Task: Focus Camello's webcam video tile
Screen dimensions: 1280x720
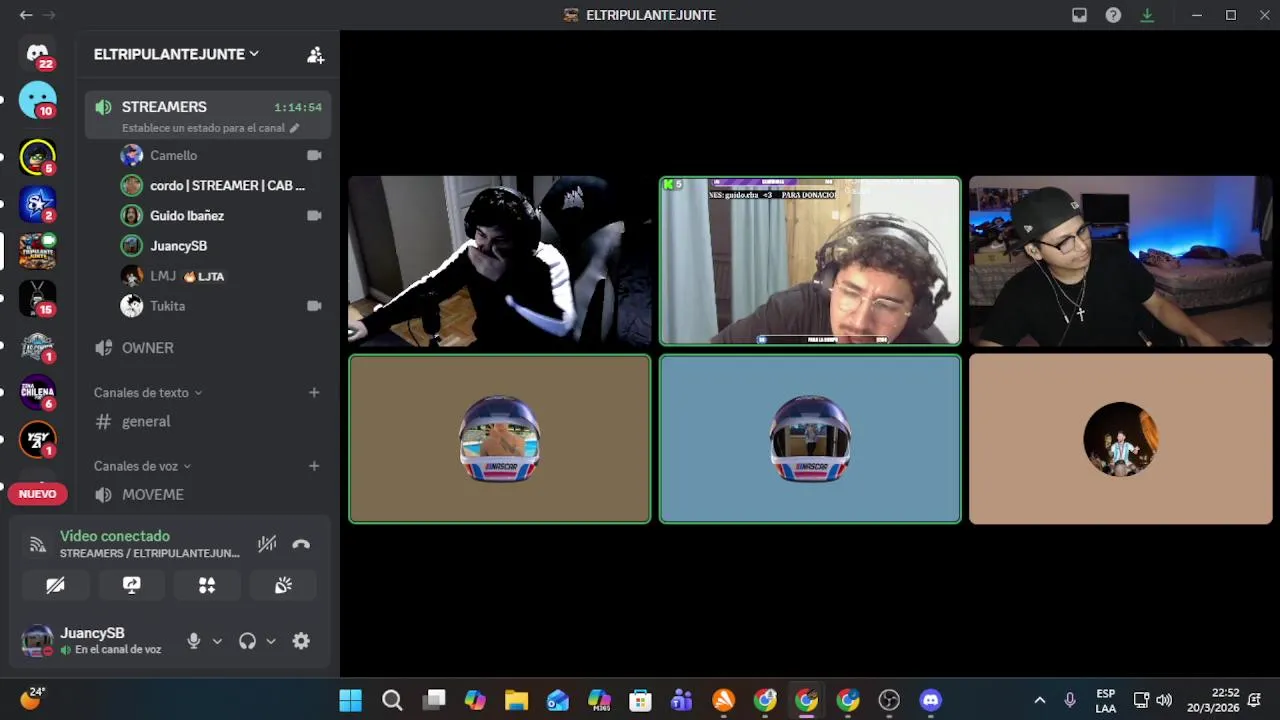Action: [x=500, y=261]
